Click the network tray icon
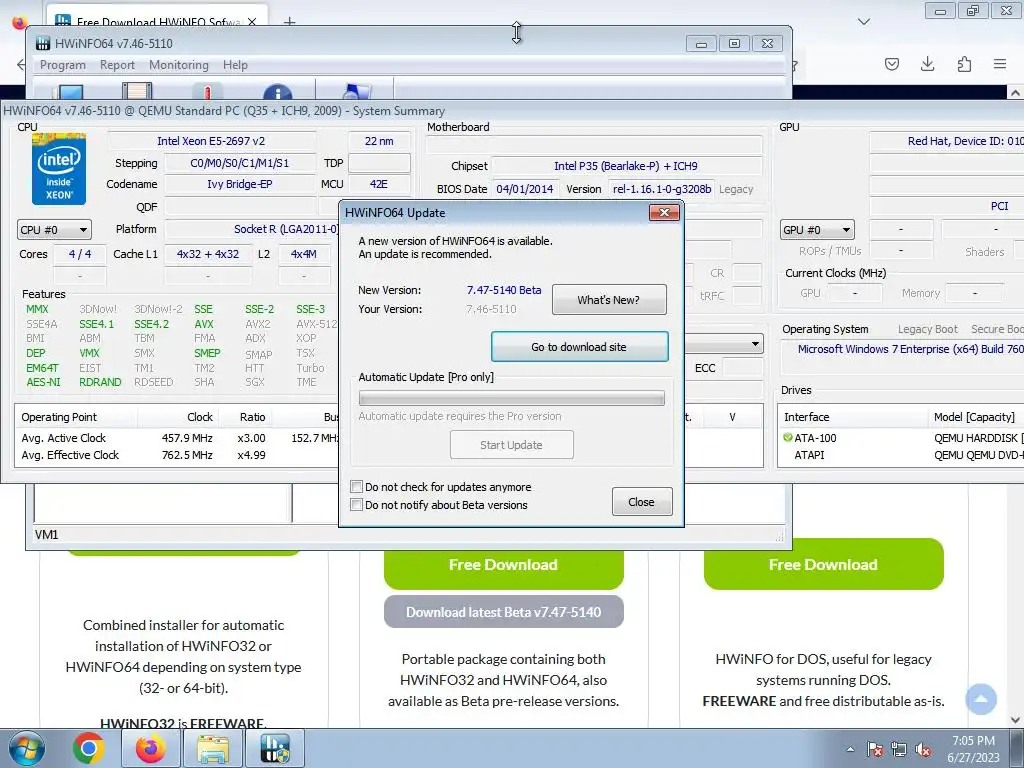The image size is (1024, 768). [899, 749]
